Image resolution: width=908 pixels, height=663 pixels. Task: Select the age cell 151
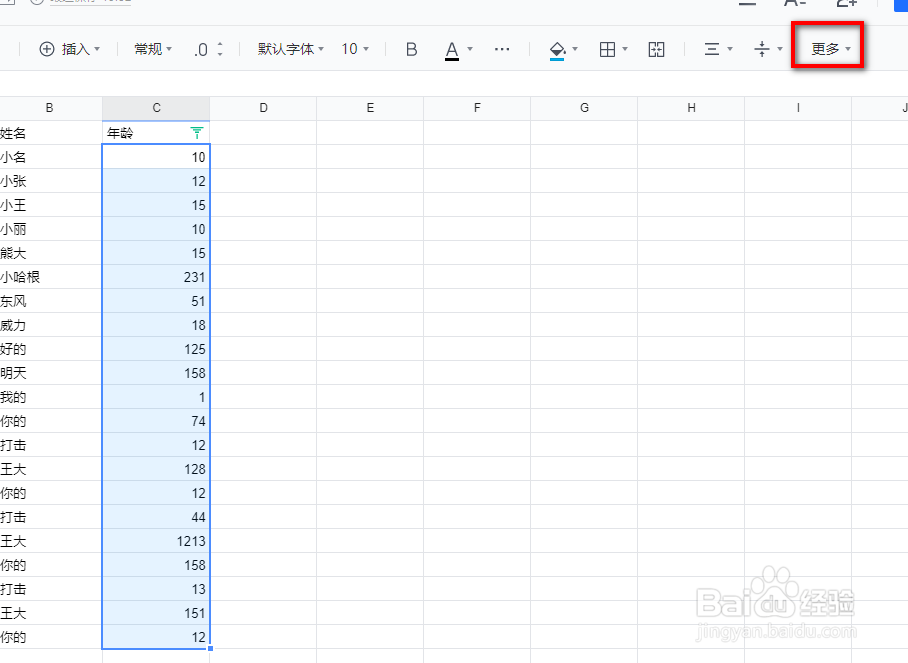tap(156, 614)
